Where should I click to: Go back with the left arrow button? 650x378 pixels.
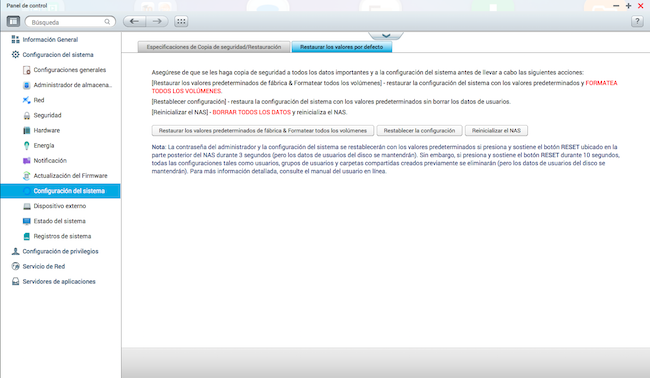(134, 21)
